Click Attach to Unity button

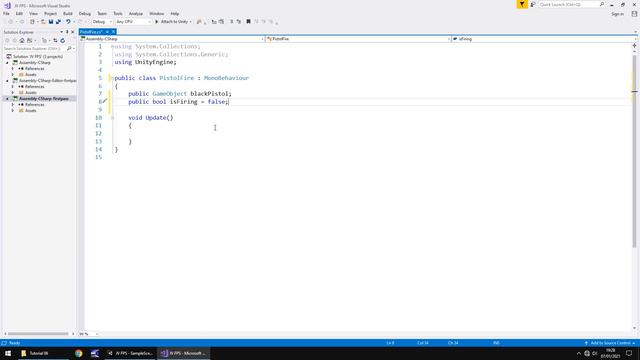click(x=173, y=22)
